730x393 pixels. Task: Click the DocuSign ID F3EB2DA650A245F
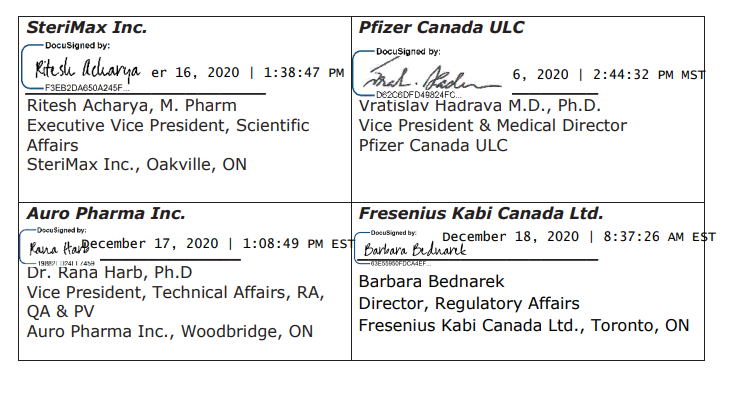point(87,88)
